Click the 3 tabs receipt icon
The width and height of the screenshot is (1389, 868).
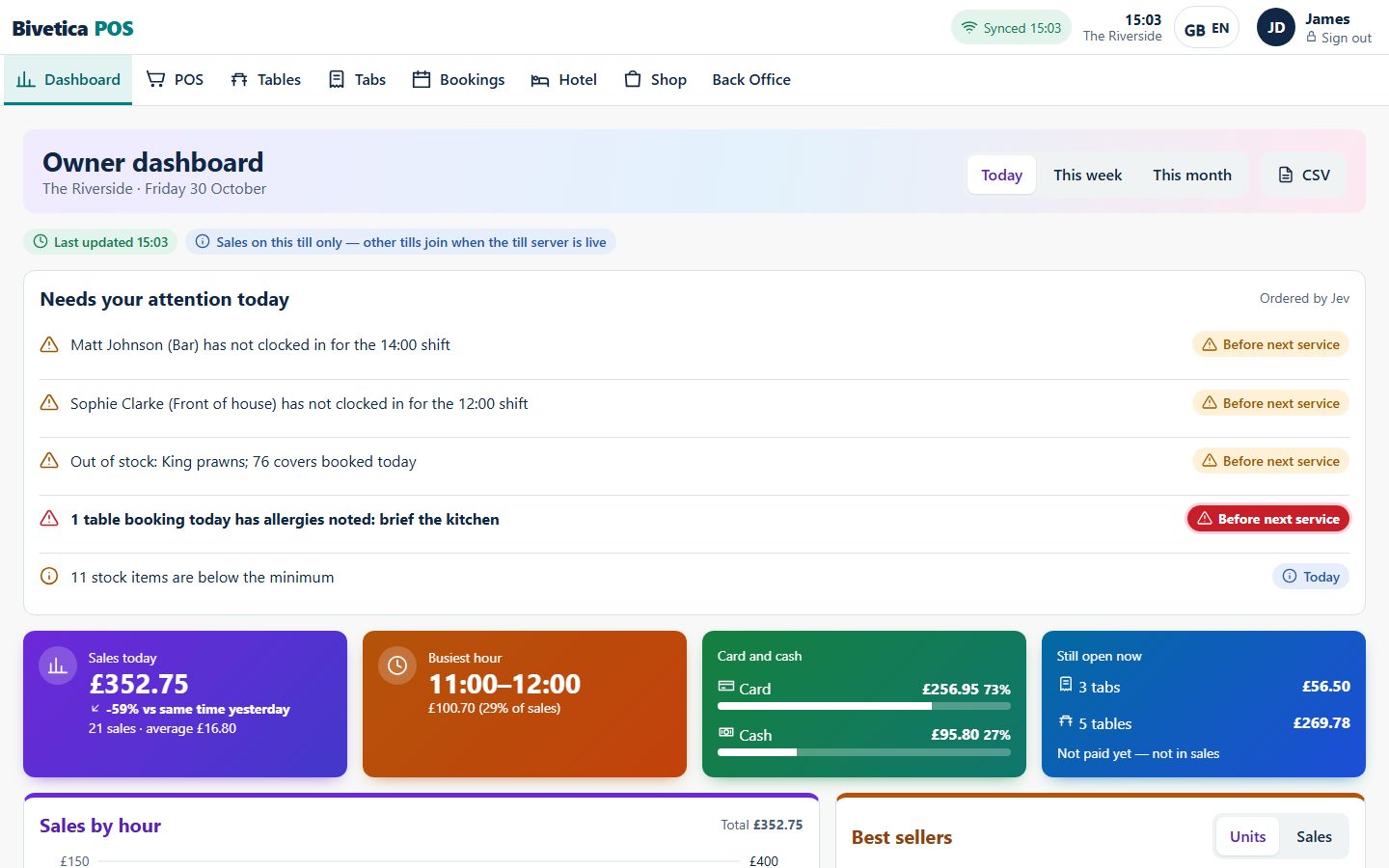coord(1066,685)
